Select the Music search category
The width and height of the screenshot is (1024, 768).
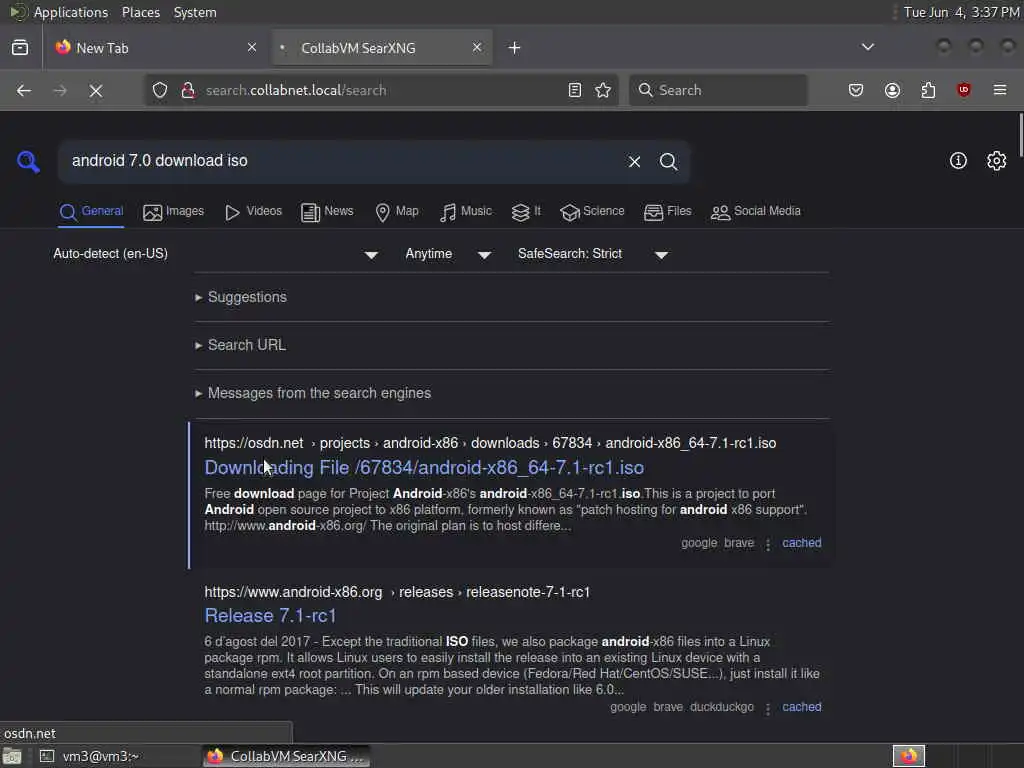tap(466, 212)
